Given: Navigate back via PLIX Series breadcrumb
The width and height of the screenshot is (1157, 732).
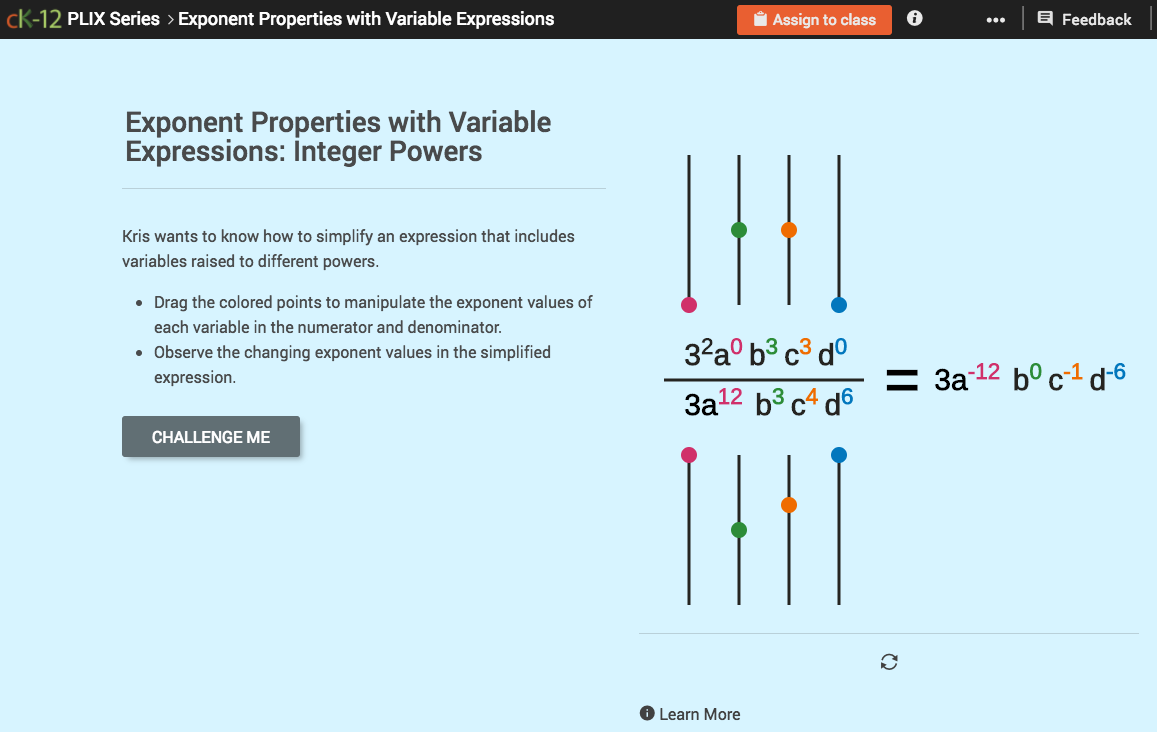Looking at the screenshot, I should (x=113, y=18).
